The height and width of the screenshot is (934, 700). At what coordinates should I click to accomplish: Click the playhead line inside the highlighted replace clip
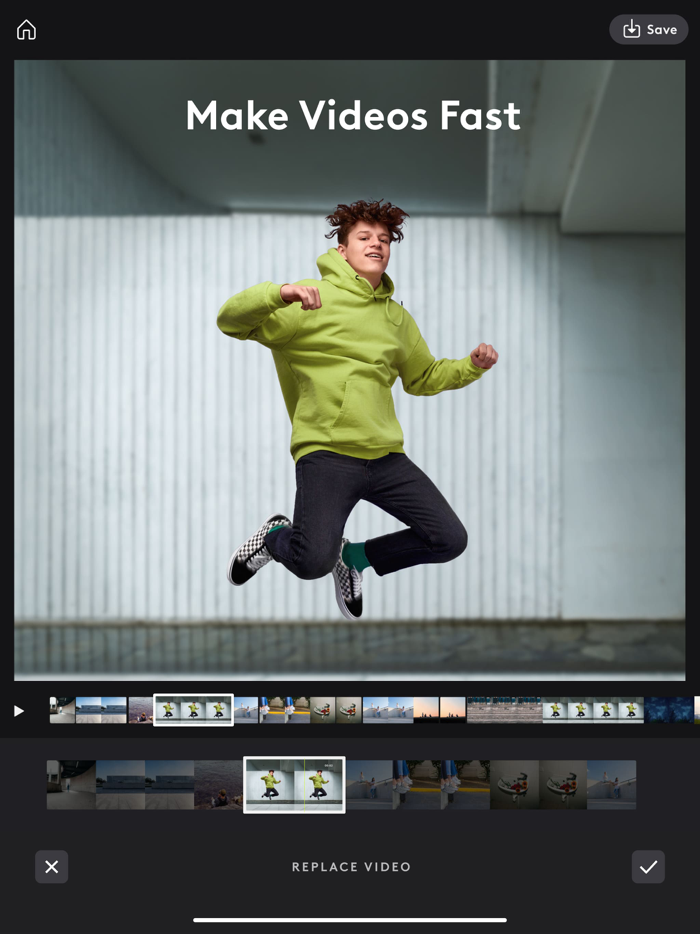(x=304, y=784)
